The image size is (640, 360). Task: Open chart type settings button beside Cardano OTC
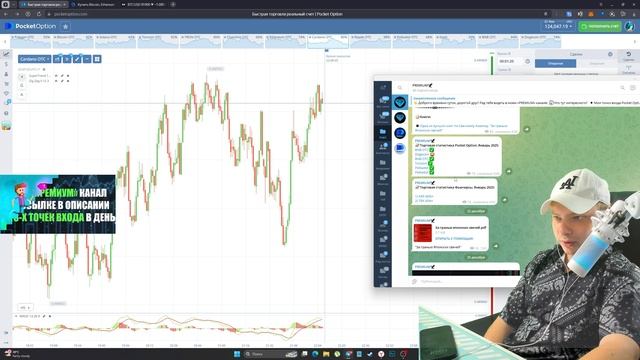pos(57,59)
